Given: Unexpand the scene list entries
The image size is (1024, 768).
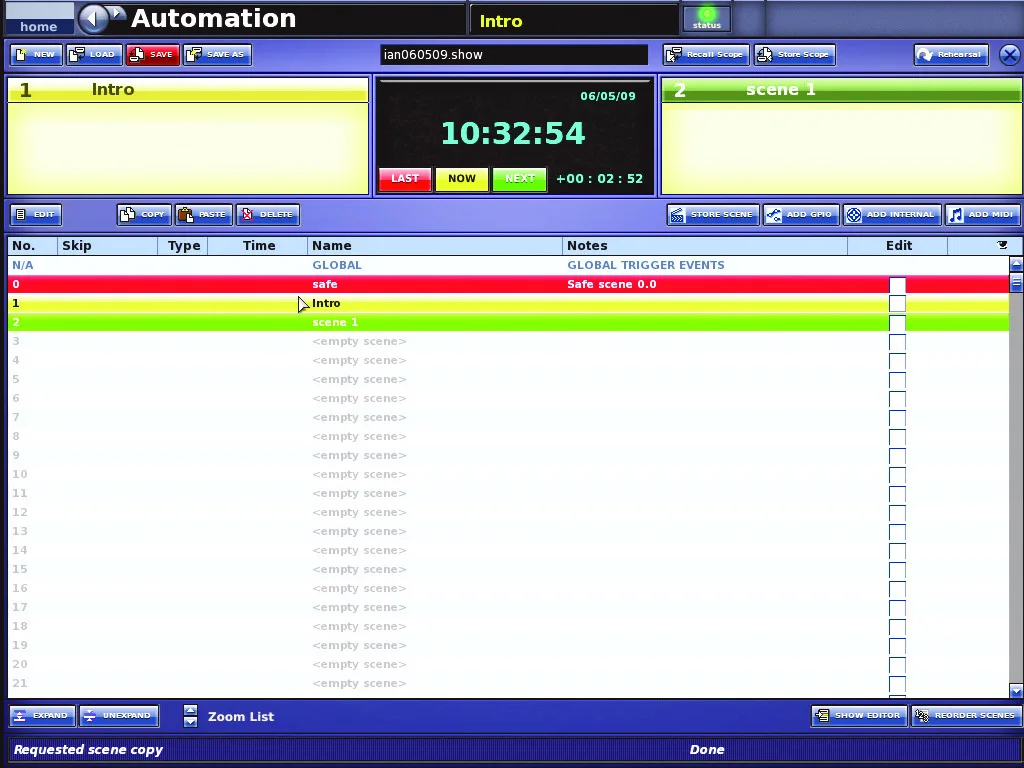Looking at the screenshot, I should [x=119, y=716].
